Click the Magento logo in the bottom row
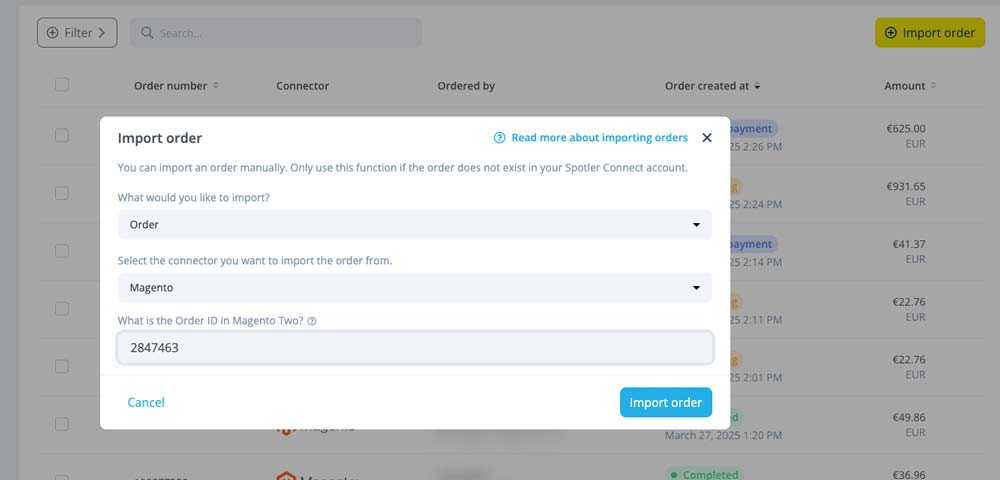 click(286, 475)
